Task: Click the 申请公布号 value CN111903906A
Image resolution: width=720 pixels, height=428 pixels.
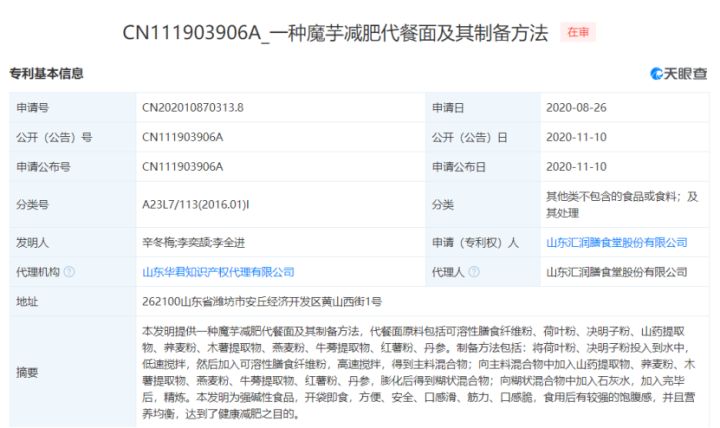Action: pos(183,167)
